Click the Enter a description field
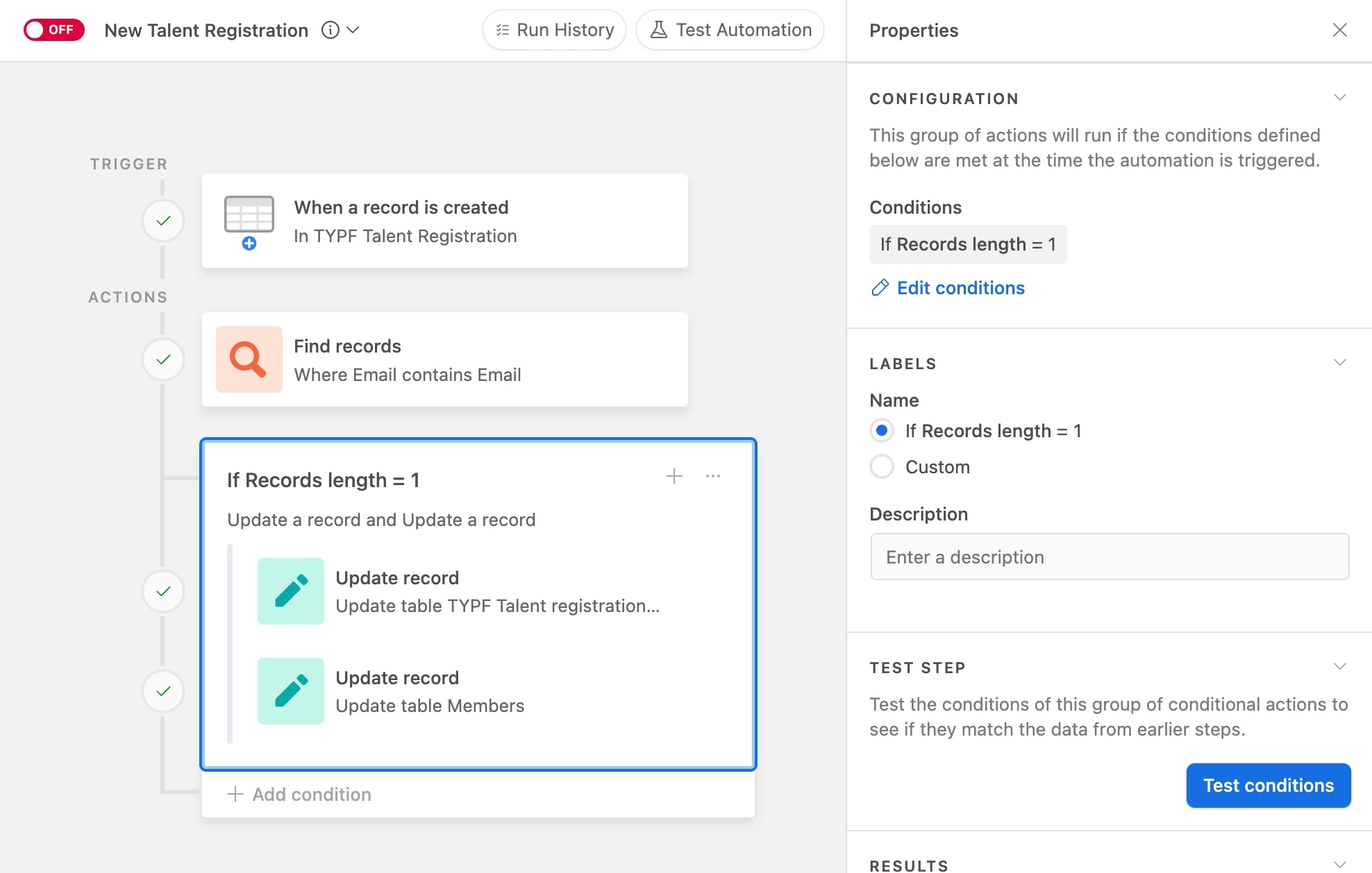 click(x=1109, y=557)
